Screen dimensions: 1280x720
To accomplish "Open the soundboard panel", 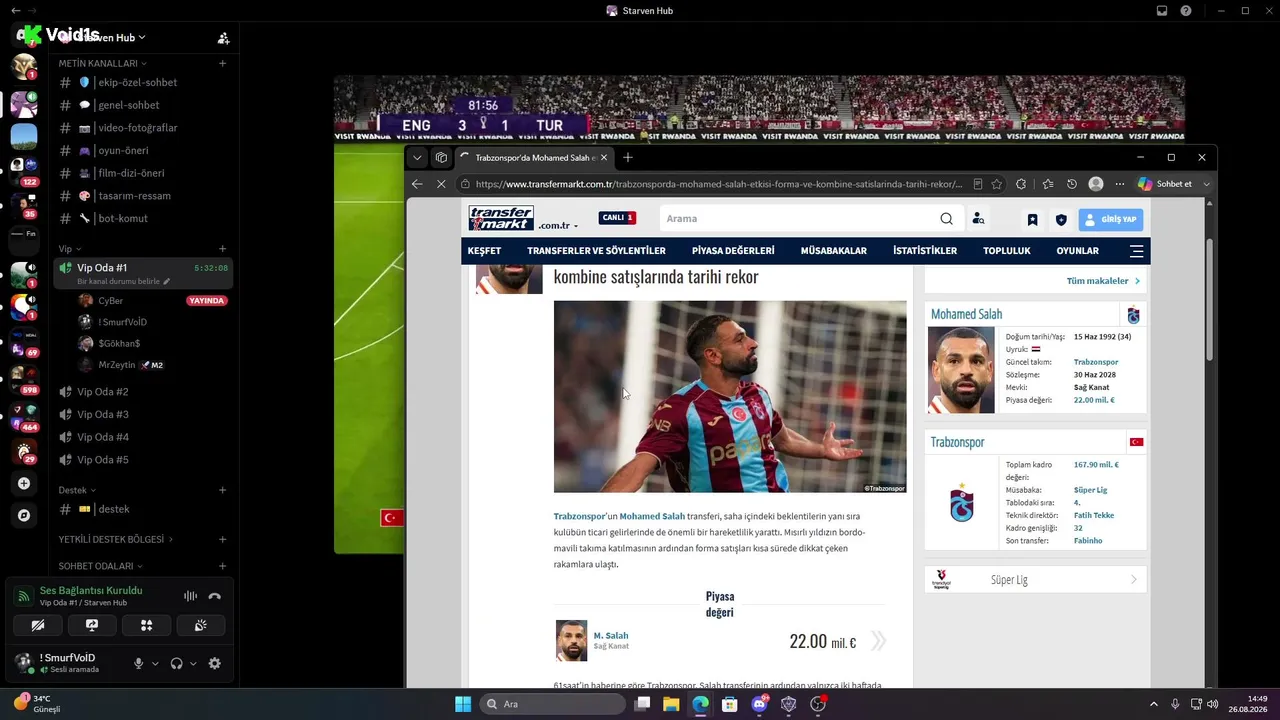I will tap(200, 626).
